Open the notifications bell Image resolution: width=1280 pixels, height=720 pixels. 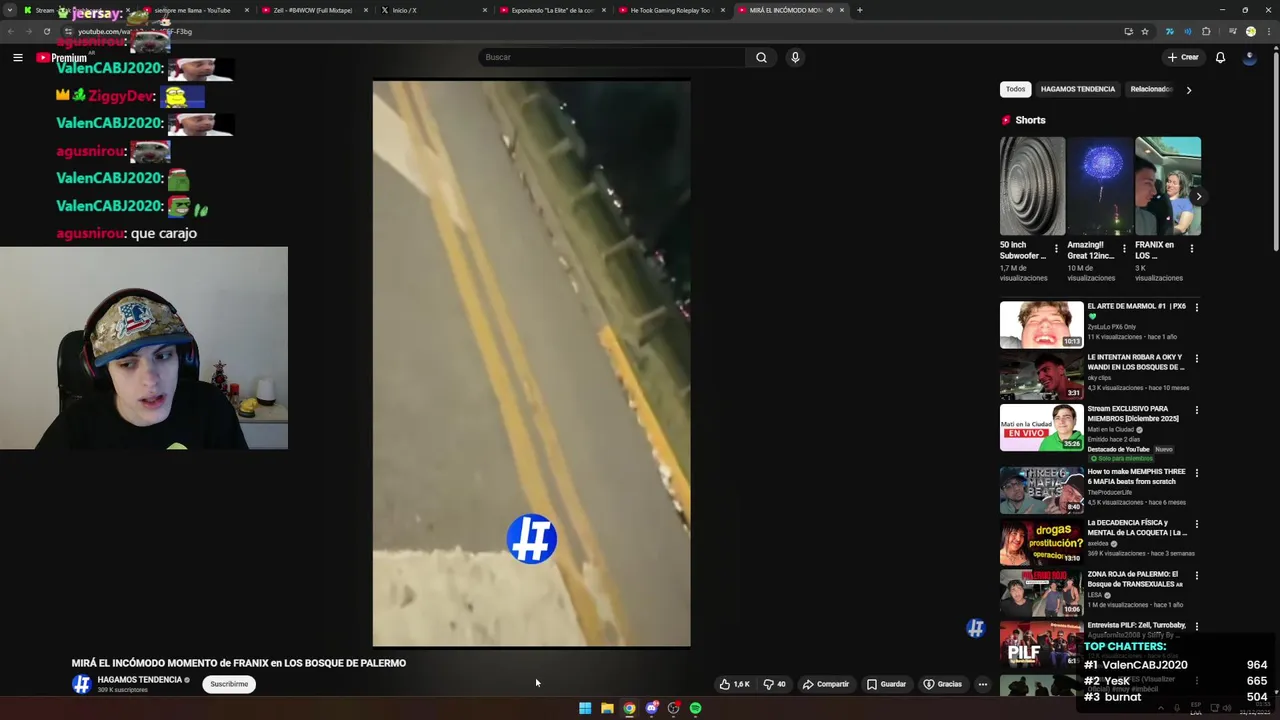click(x=1220, y=57)
